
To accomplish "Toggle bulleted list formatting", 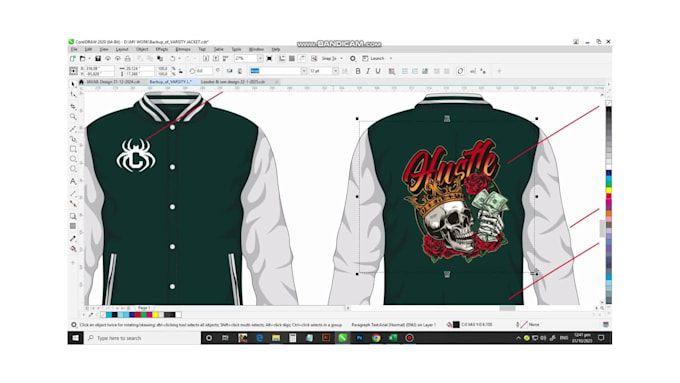I will pyautogui.click(x=405, y=71).
